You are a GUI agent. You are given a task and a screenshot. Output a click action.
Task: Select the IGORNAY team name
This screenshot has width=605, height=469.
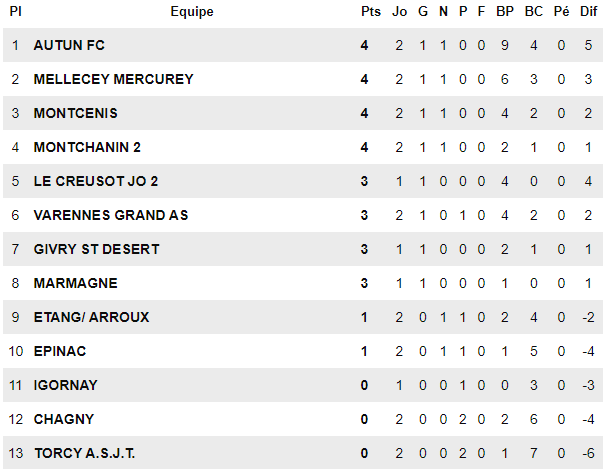point(65,385)
